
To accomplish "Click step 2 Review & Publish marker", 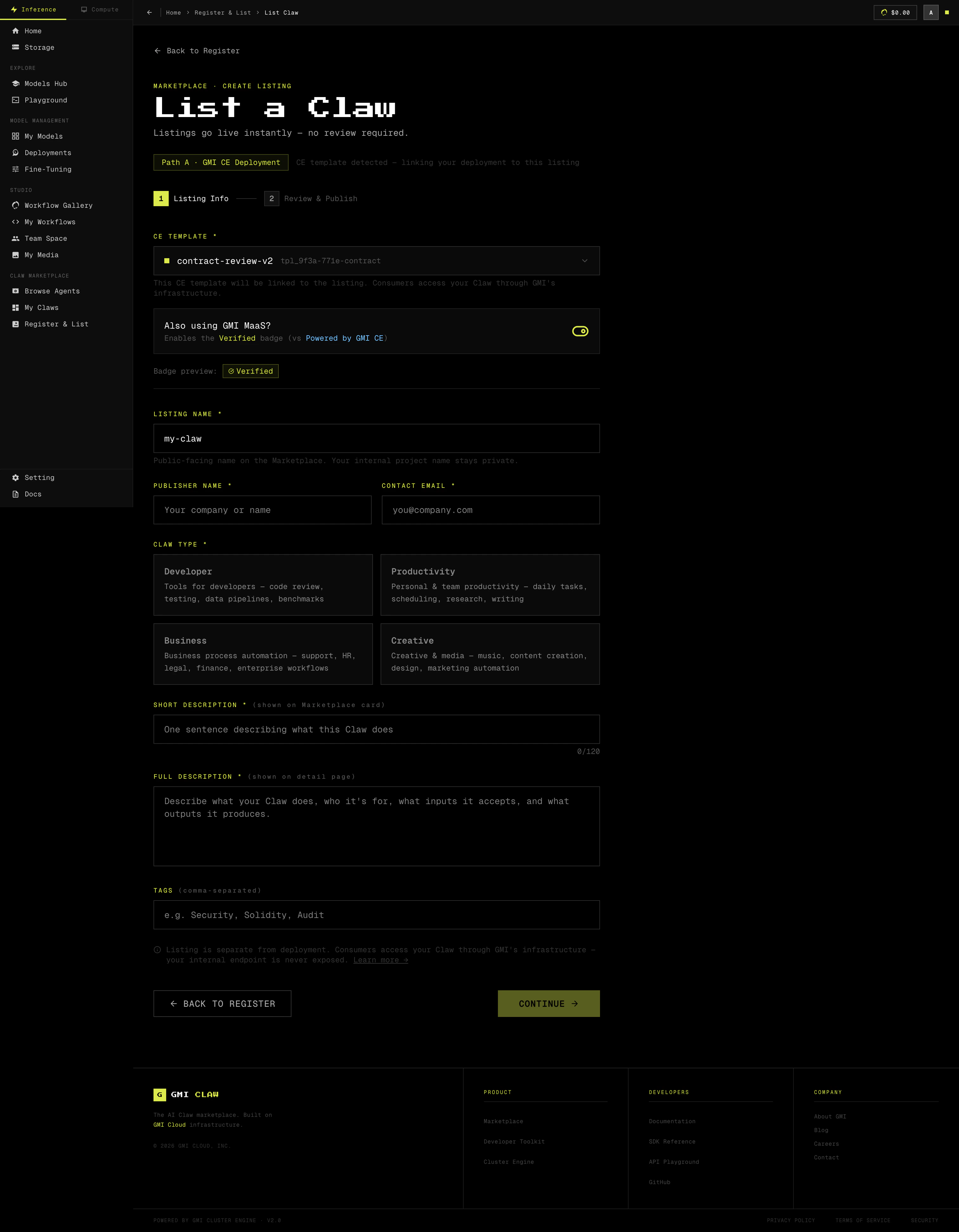I will coord(271,199).
